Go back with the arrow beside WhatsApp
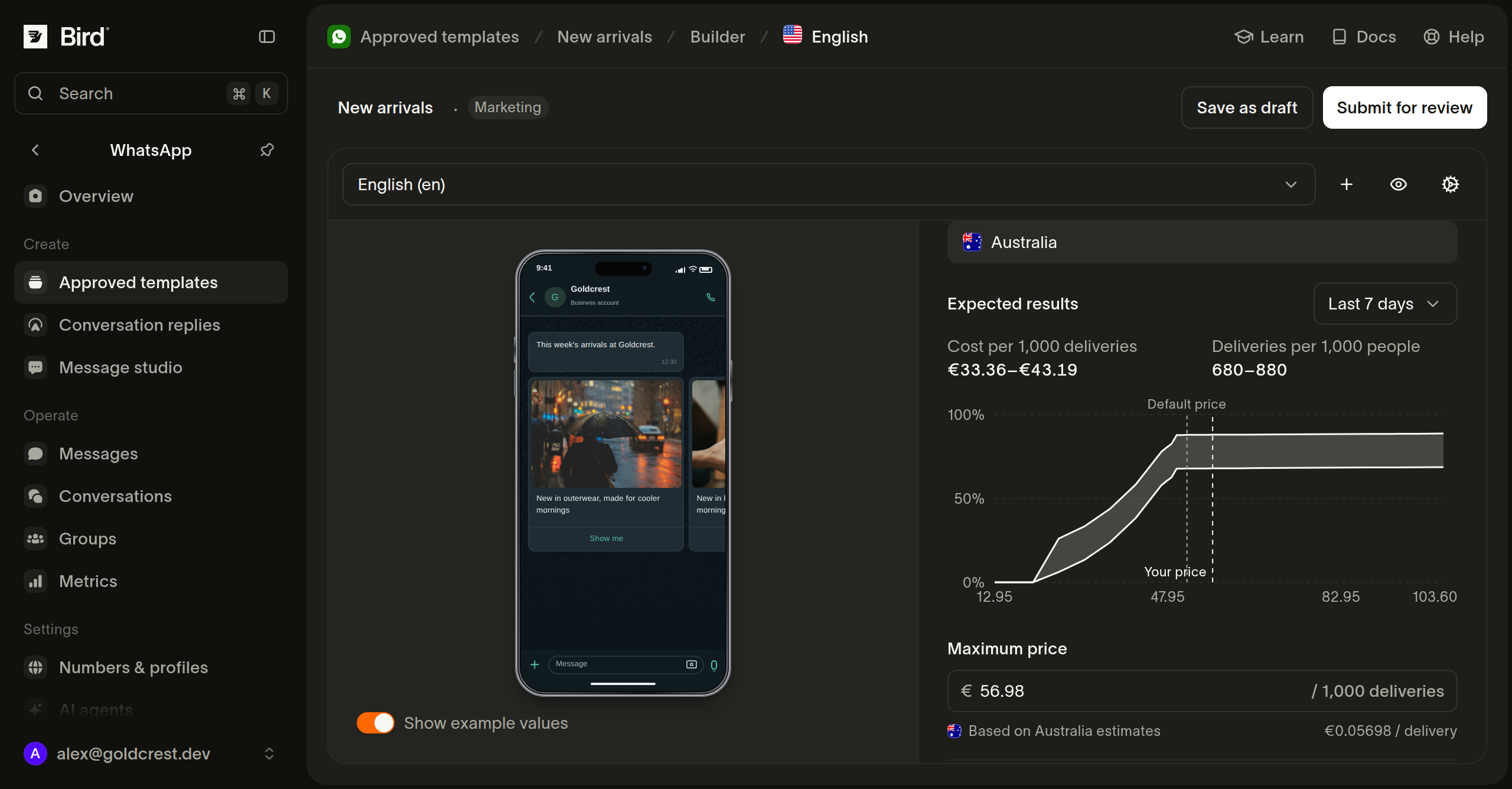Screen dimensions: 1512x789 pyautogui.click(x=35, y=150)
